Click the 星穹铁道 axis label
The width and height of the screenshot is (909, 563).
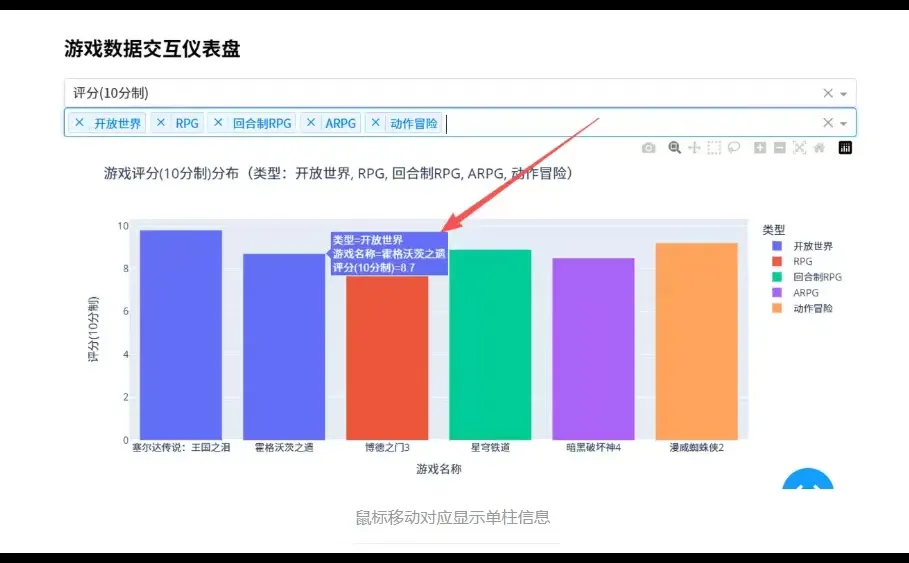tap(490, 448)
